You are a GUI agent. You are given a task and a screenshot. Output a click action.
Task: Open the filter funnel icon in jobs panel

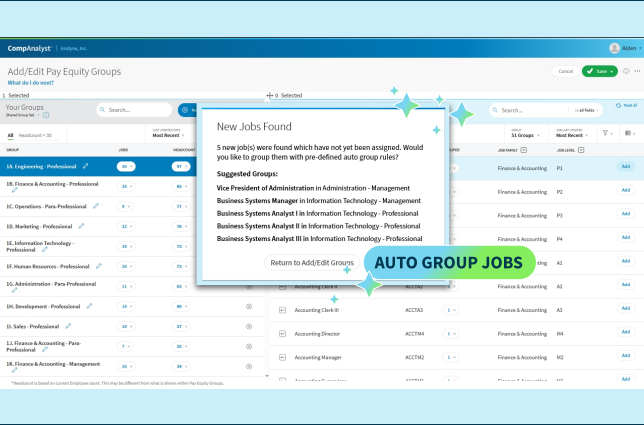coord(607,133)
